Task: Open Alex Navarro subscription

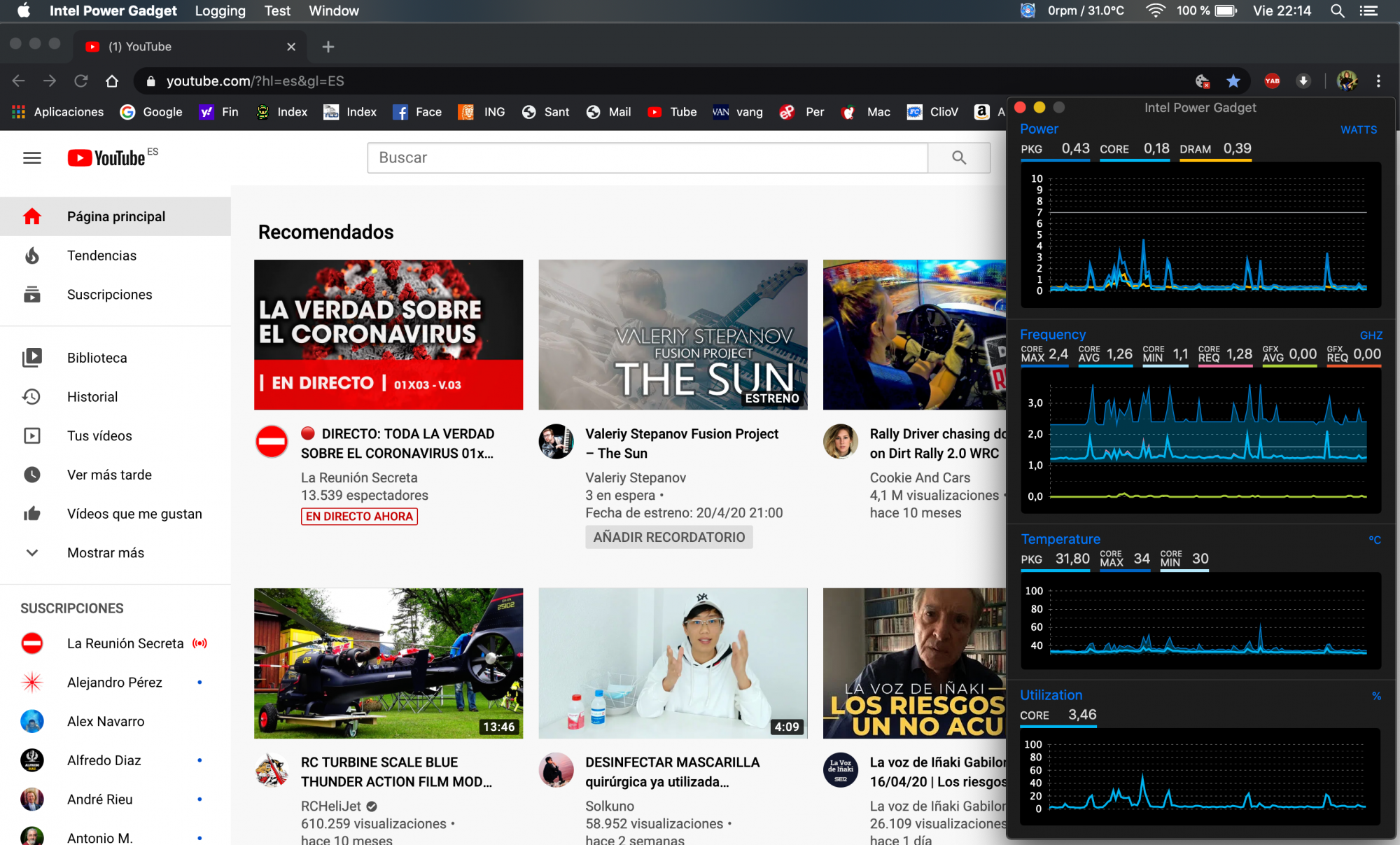Action: [x=115, y=721]
